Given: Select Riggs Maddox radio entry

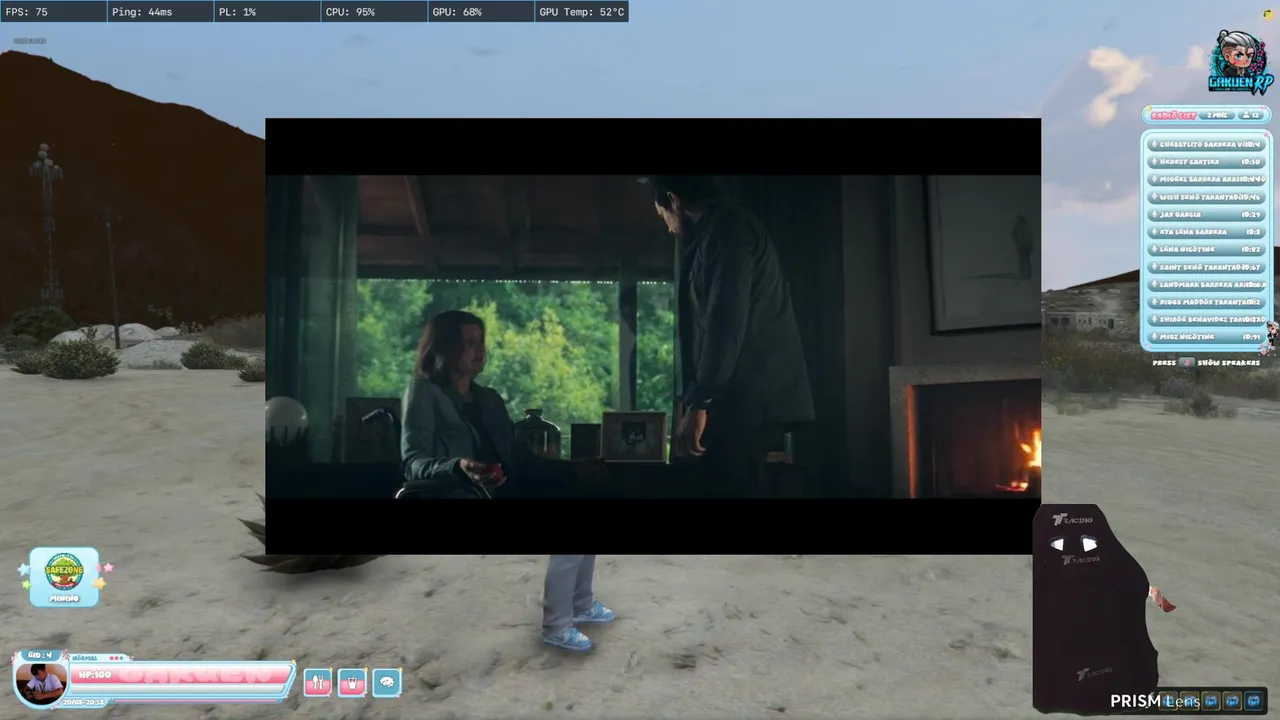Looking at the screenshot, I should 1207,302.
